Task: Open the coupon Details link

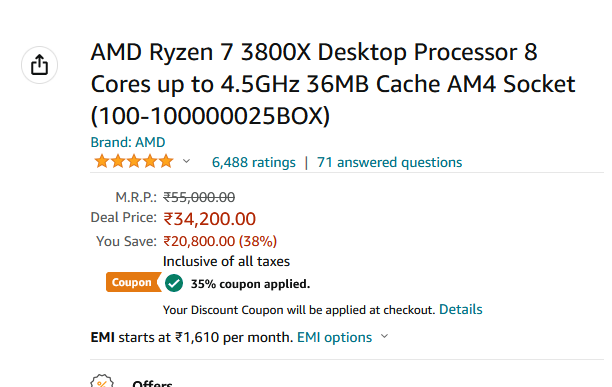Action: [x=461, y=309]
